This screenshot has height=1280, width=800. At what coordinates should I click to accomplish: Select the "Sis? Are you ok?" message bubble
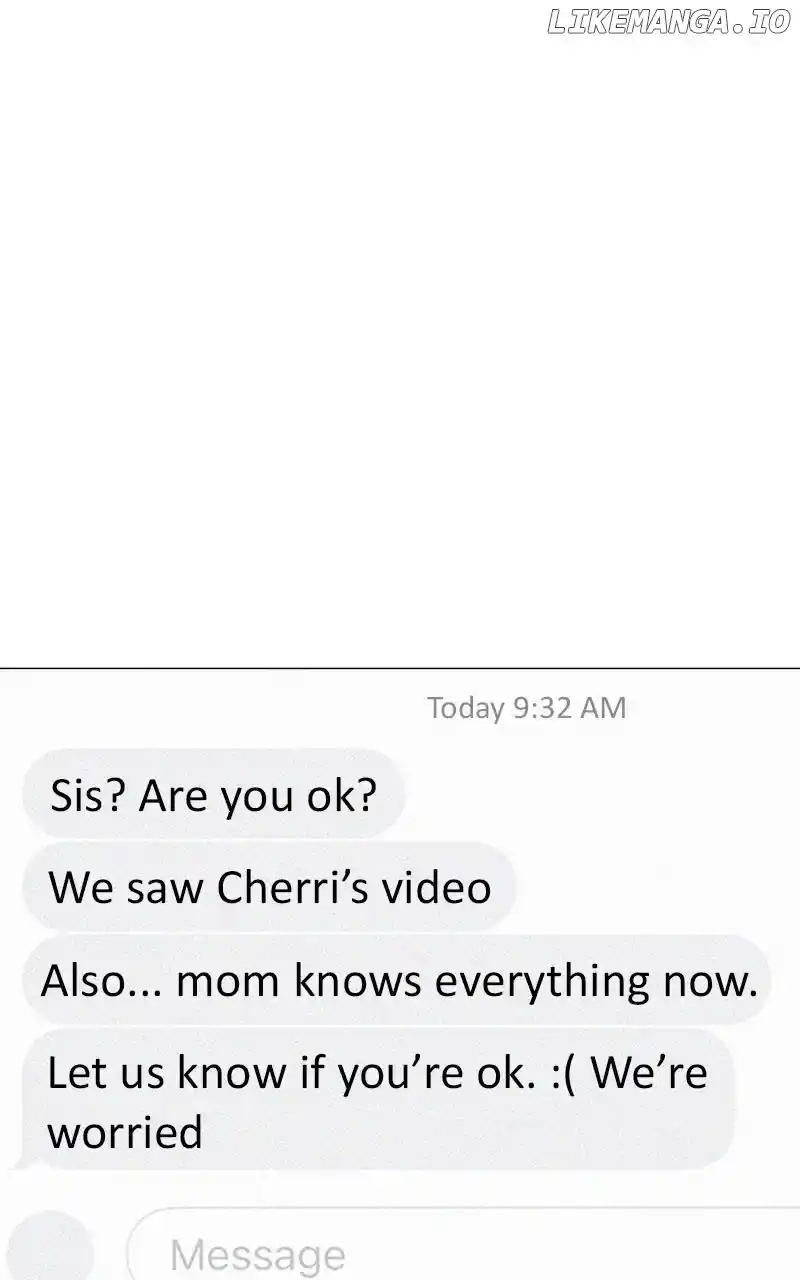[x=212, y=795]
